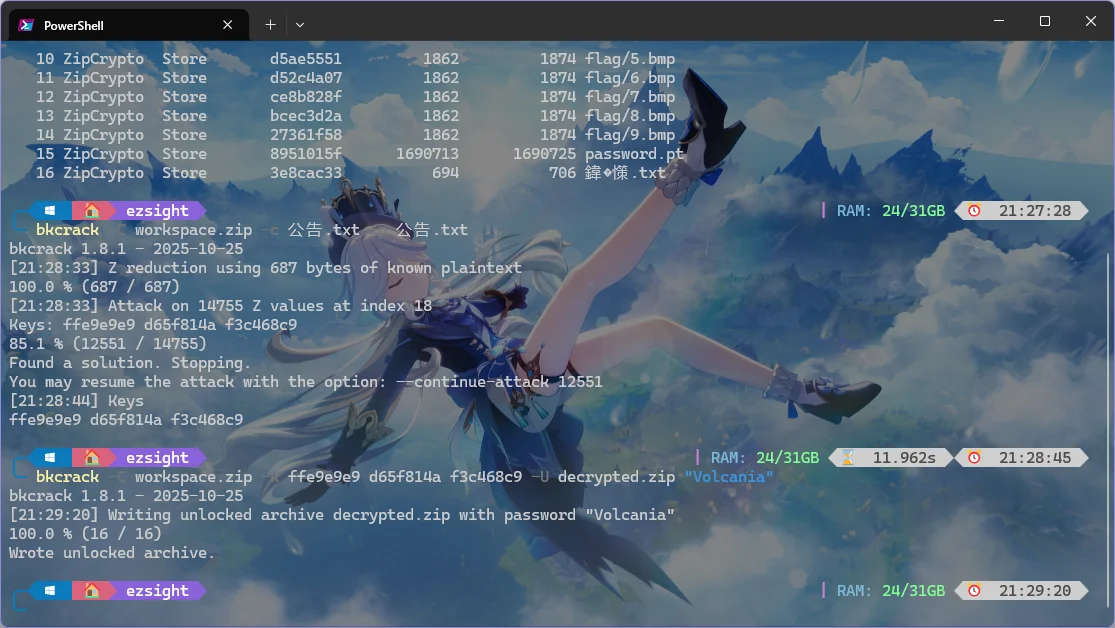Click the hourglass icon beside 11.962s
The image size is (1115, 628).
tap(848, 458)
